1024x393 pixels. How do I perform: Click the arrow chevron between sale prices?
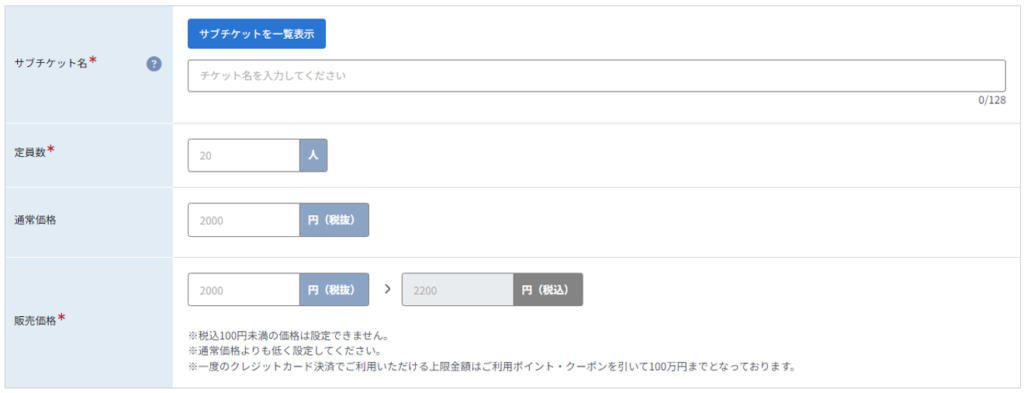tap(387, 289)
